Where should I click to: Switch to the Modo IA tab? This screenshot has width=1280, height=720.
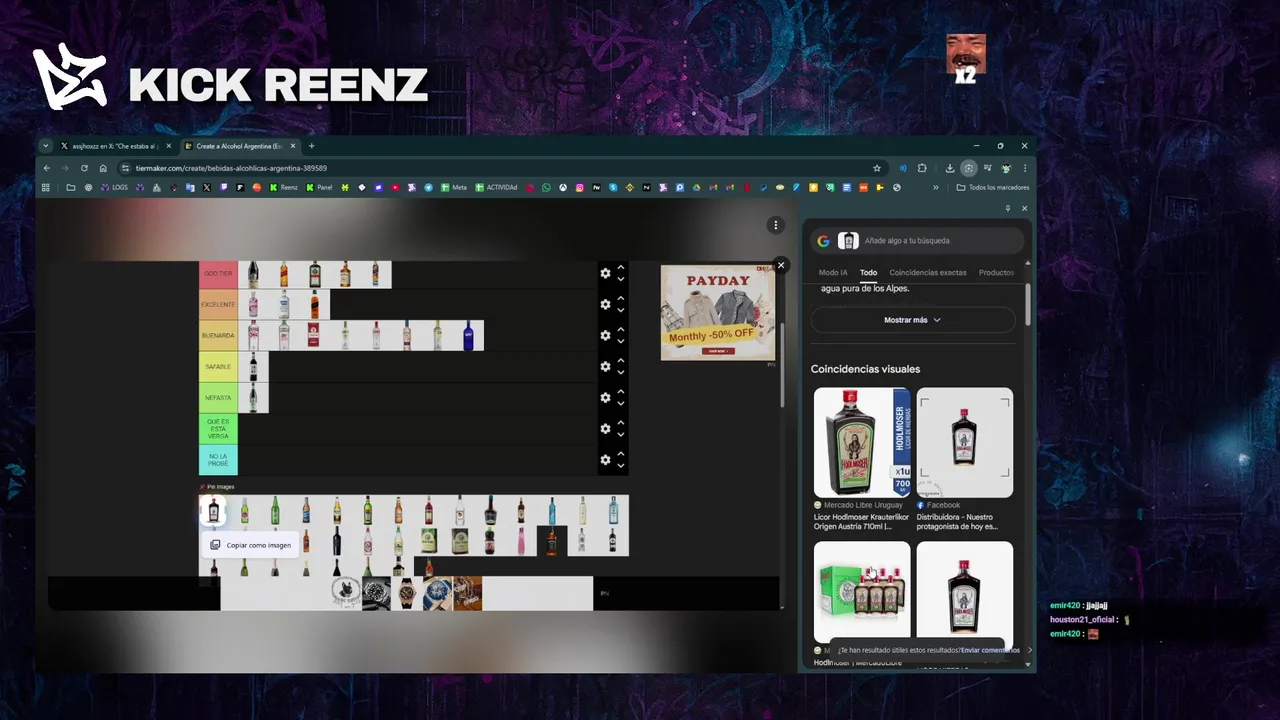tap(833, 273)
